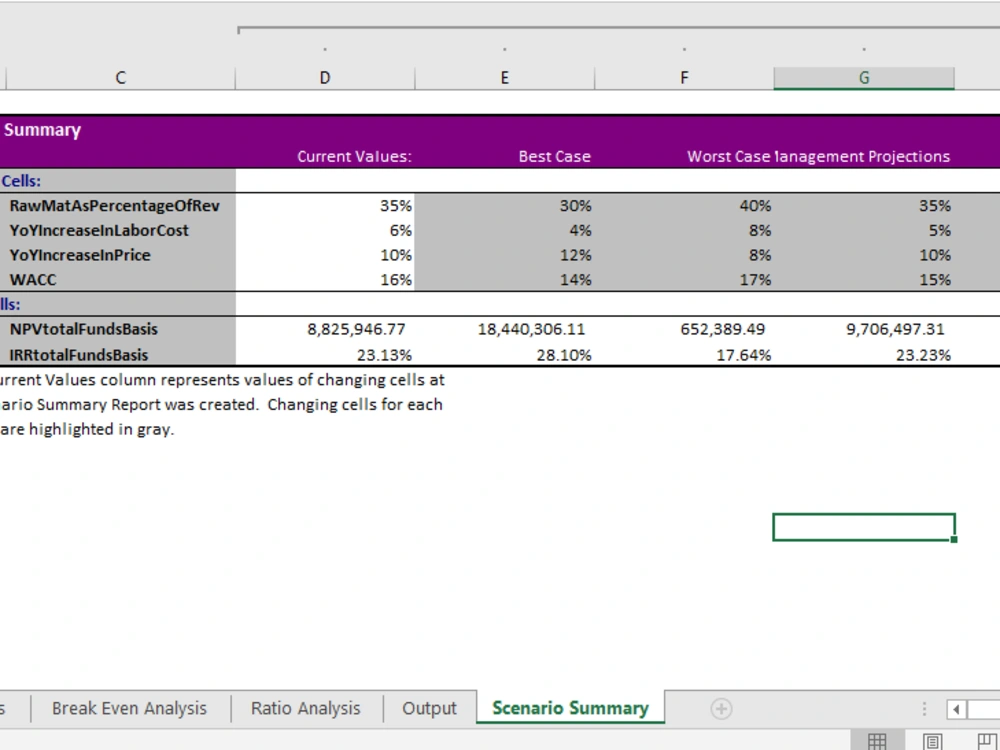The width and height of the screenshot is (1000, 750).
Task: Select NPV value 8,825,946.77 cell
Action: pos(325,329)
